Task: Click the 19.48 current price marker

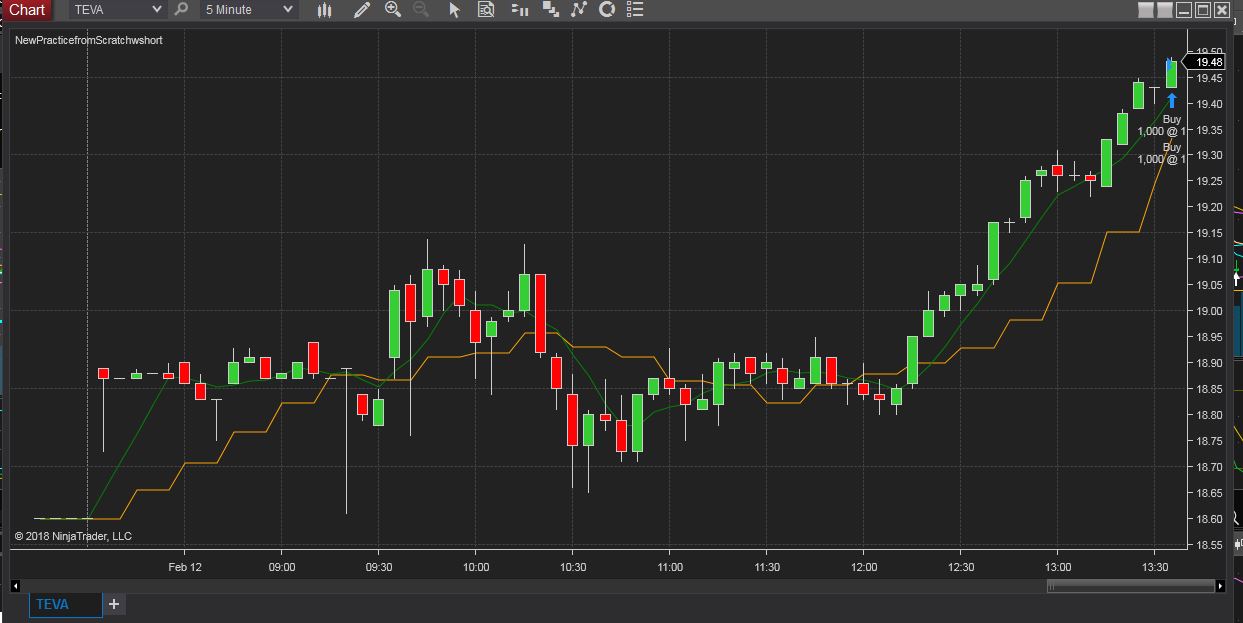Action: pyautogui.click(x=1202, y=62)
